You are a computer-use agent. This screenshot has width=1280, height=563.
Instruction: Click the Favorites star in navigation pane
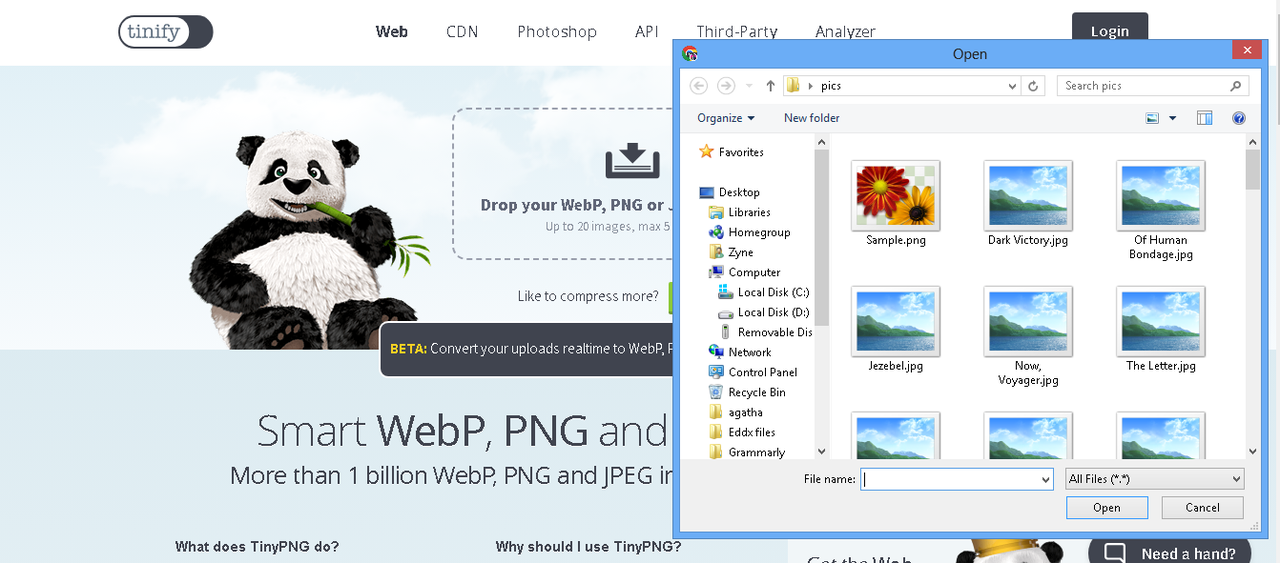click(706, 152)
